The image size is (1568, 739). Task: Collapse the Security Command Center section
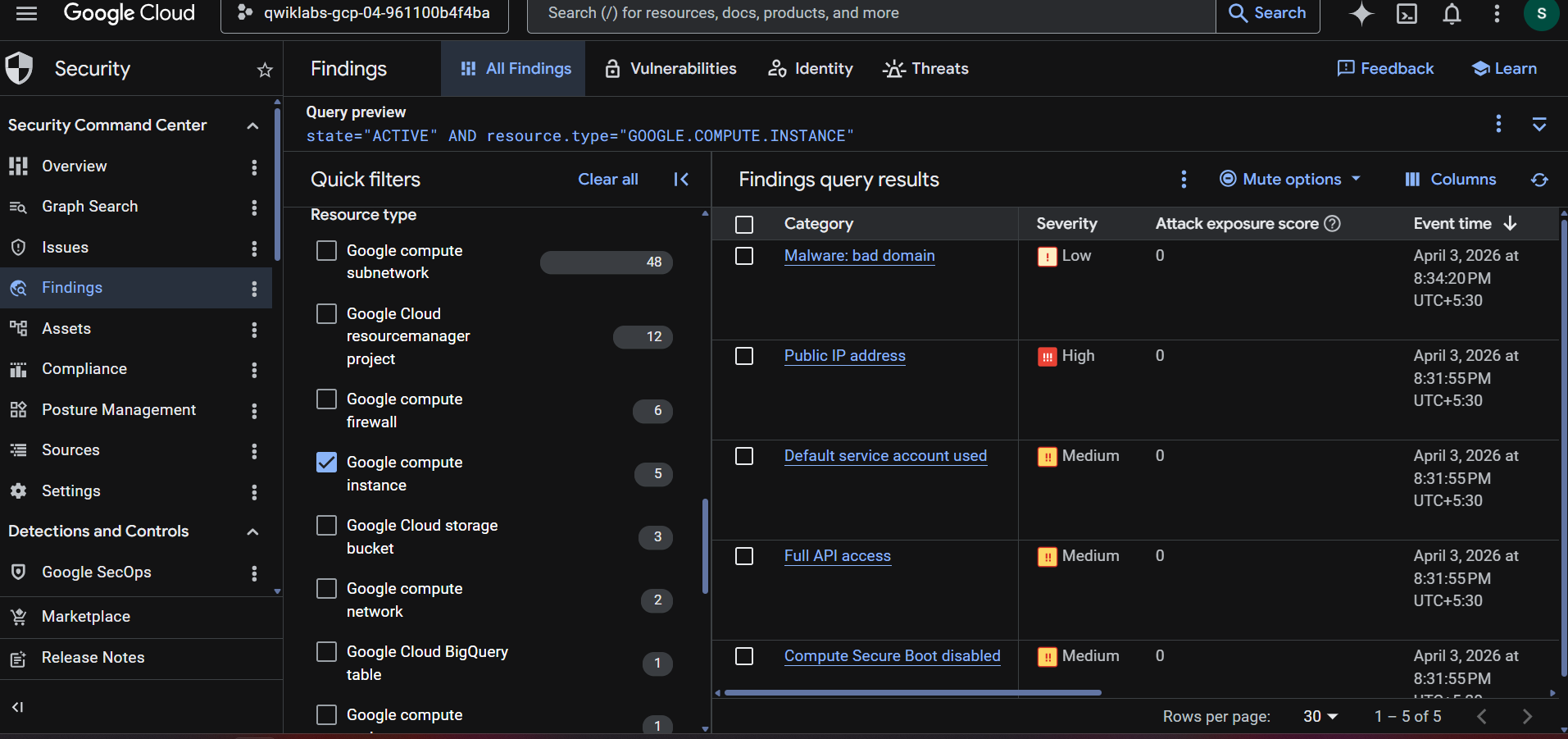pos(252,125)
